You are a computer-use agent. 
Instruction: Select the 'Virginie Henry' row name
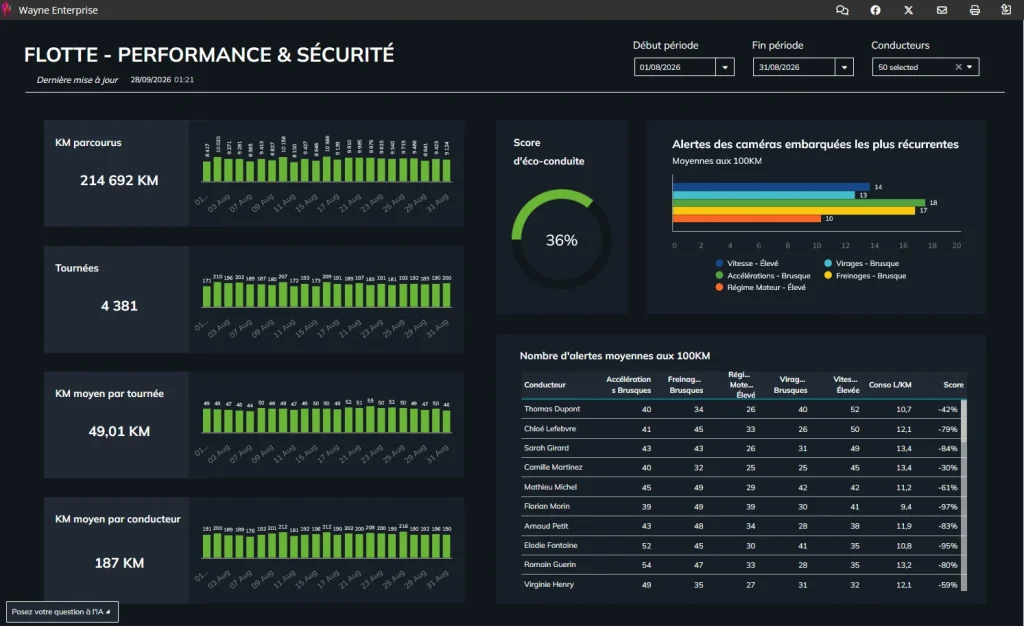(x=549, y=584)
